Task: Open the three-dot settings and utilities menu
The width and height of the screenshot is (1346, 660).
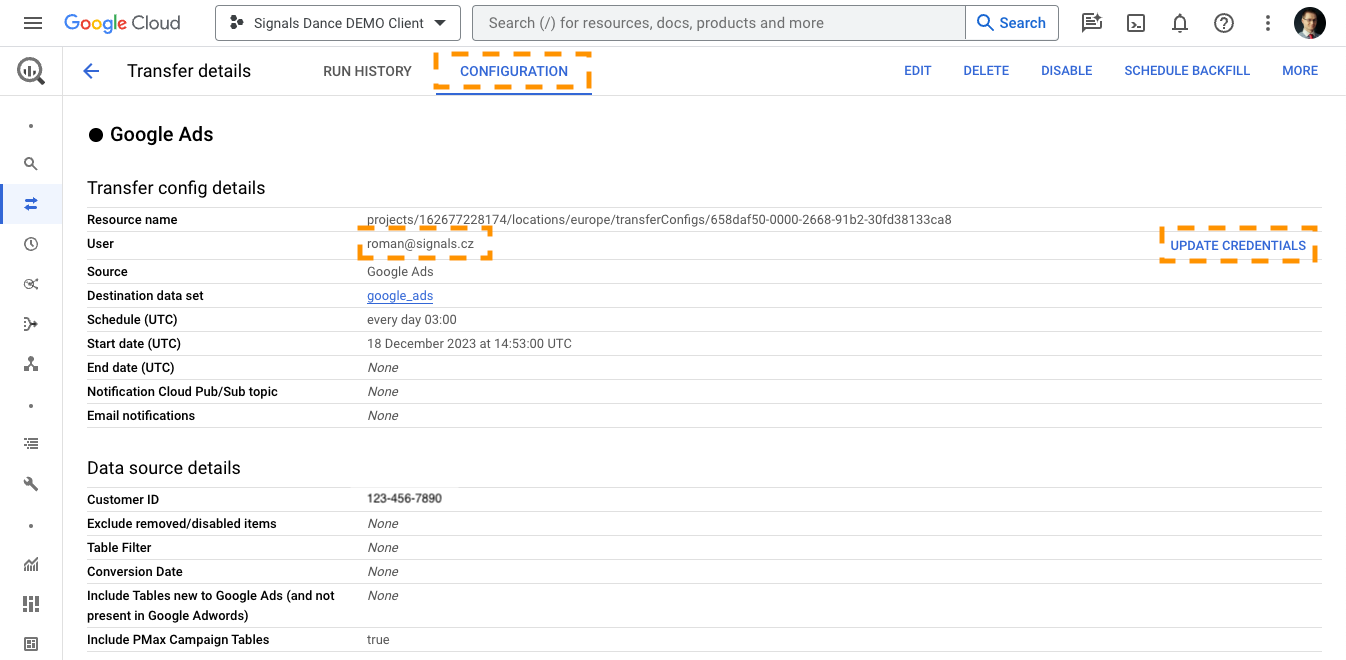Action: 1268,23
